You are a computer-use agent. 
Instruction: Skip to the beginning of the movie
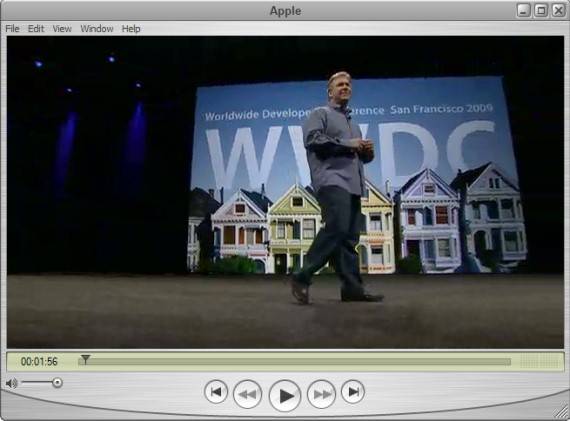pyautogui.click(x=216, y=392)
